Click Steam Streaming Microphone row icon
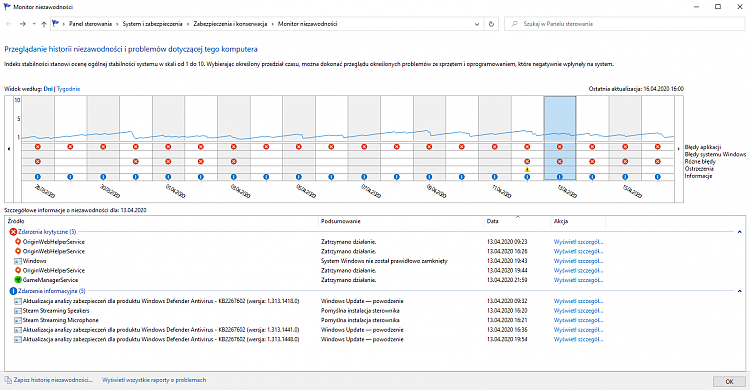750x390 pixels. (x=18, y=321)
